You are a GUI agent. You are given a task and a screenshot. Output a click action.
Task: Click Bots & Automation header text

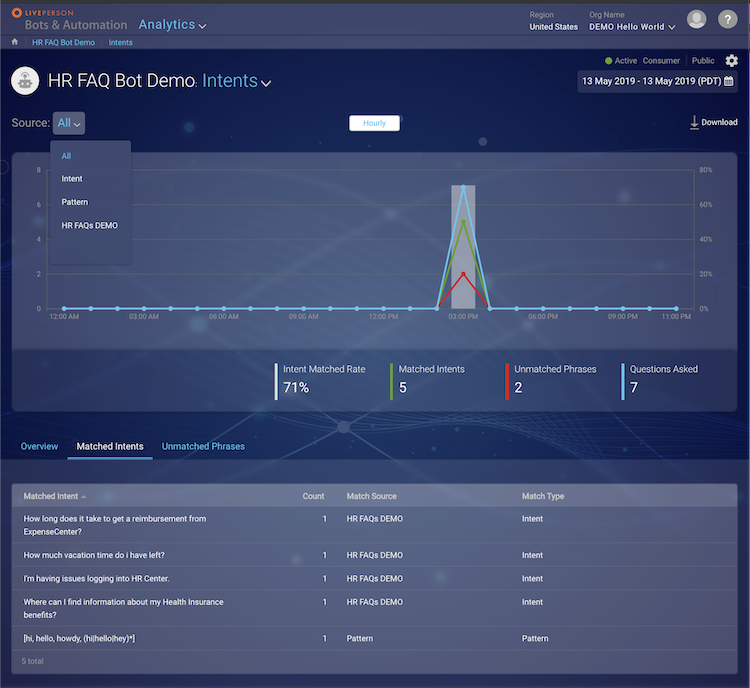[x=76, y=25]
